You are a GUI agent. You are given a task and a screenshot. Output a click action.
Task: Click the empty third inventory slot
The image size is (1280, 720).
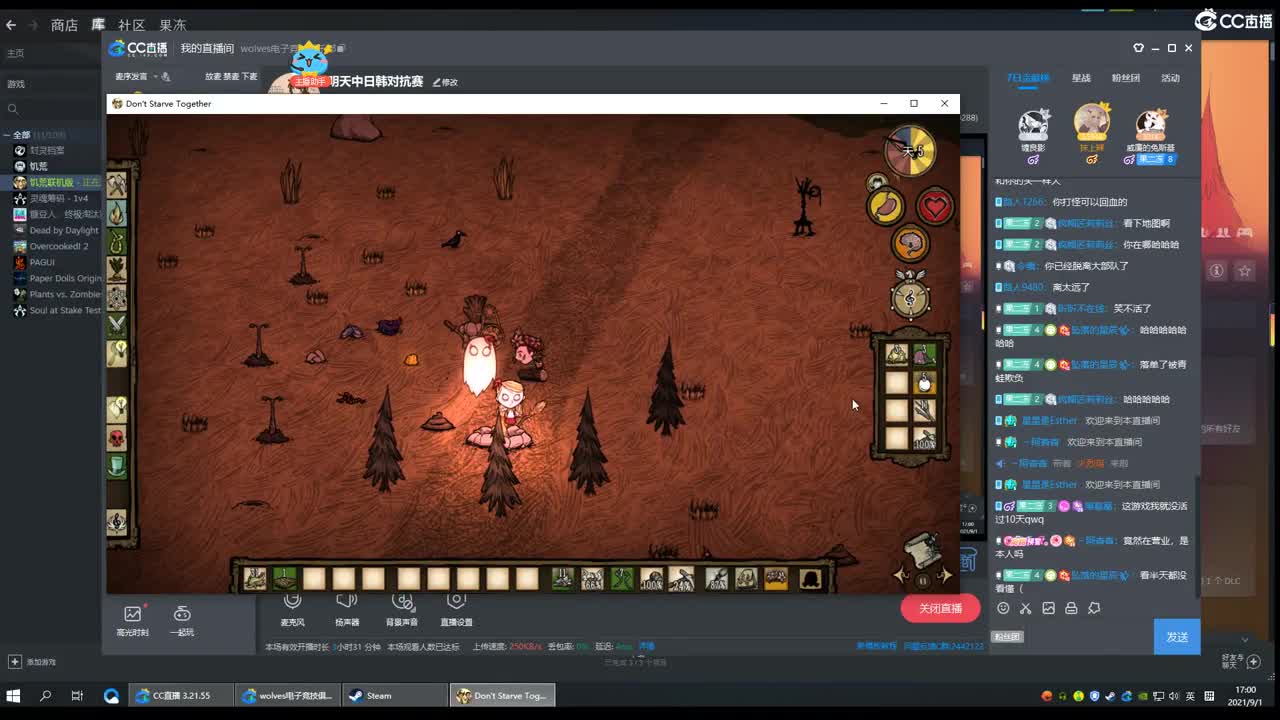coord(314,578)
